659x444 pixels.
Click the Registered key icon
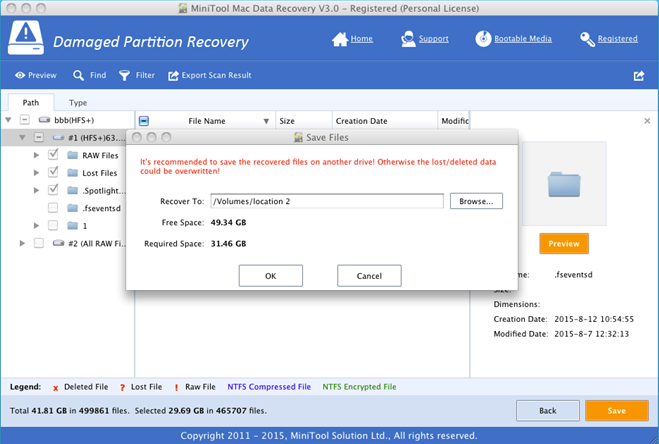(x=587, y=39)
